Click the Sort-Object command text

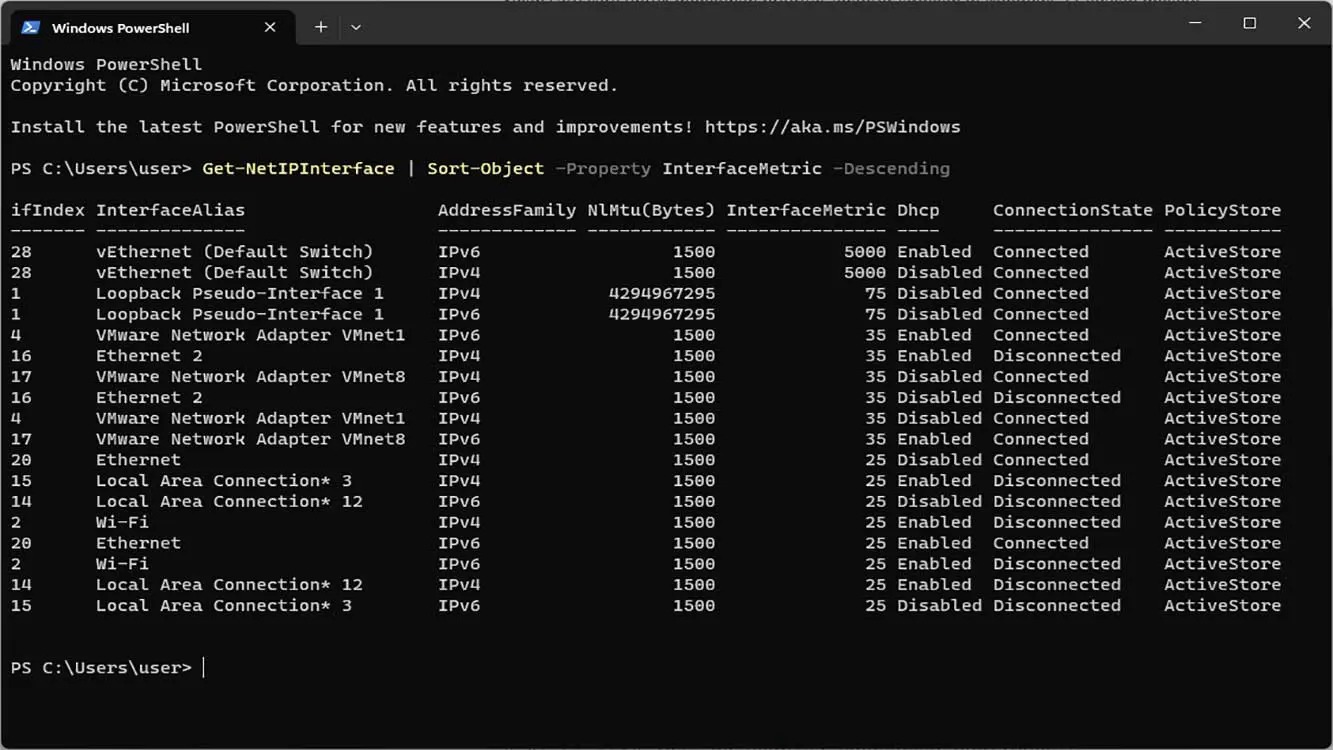(x=485, y=168)
